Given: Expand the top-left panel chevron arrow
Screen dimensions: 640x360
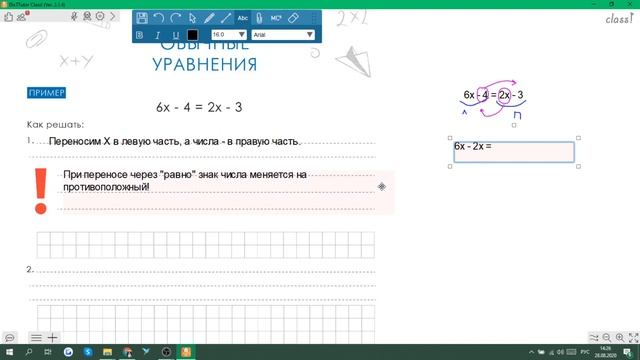Looking at the screenshot, I should click(x=113, y=16).
